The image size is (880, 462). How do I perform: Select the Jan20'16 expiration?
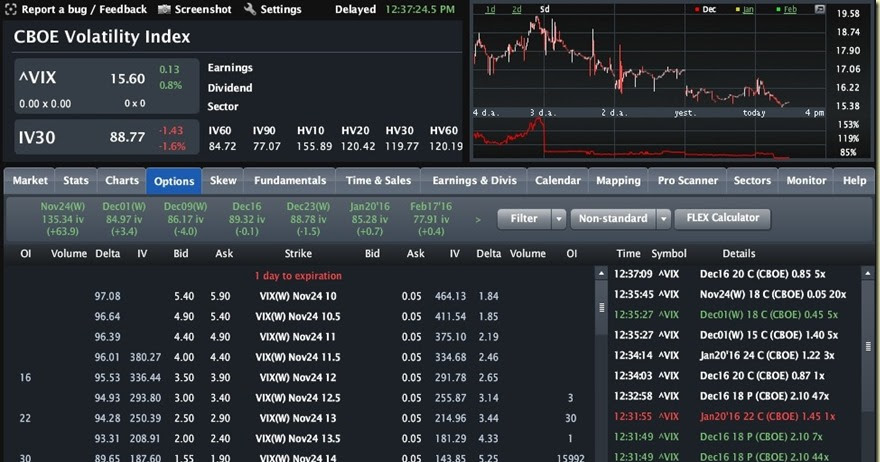click(370, 219)
